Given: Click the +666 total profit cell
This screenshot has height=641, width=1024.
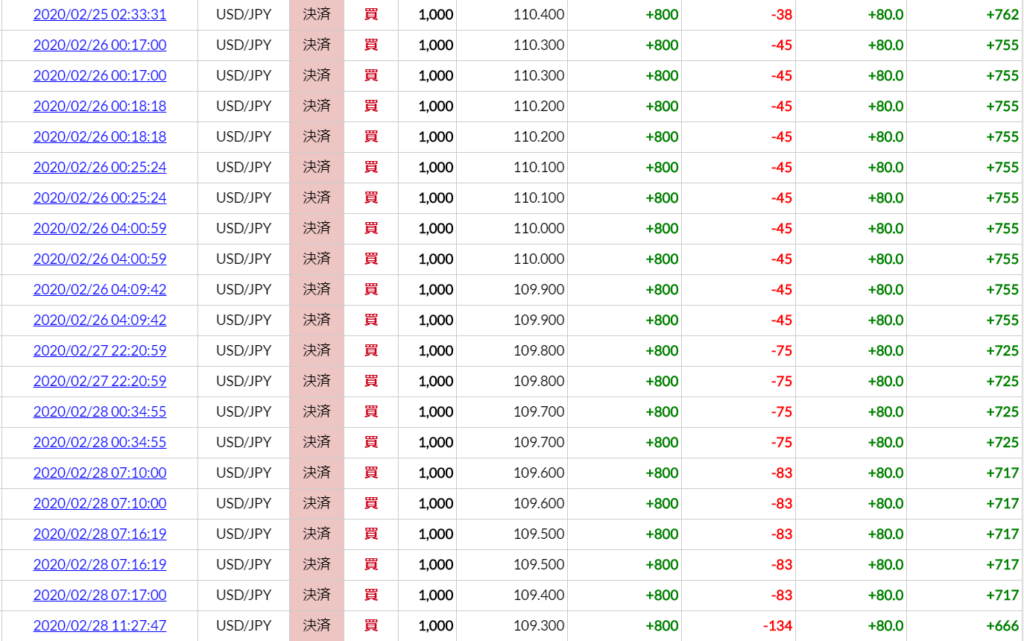Looking at the screenshot, I should click(1002, 625).
